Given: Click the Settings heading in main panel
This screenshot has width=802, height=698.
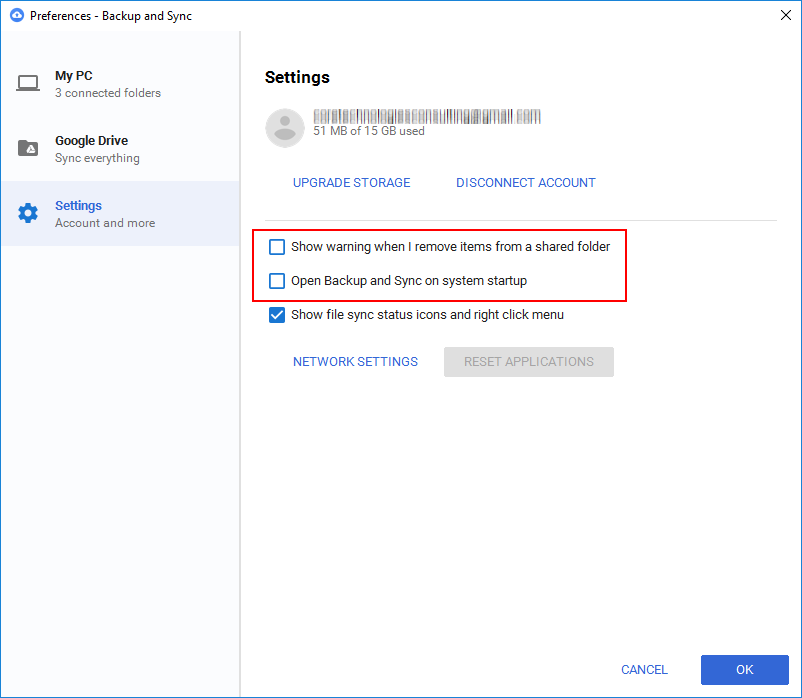Looking at the screenshot, I should pos(297,77).
